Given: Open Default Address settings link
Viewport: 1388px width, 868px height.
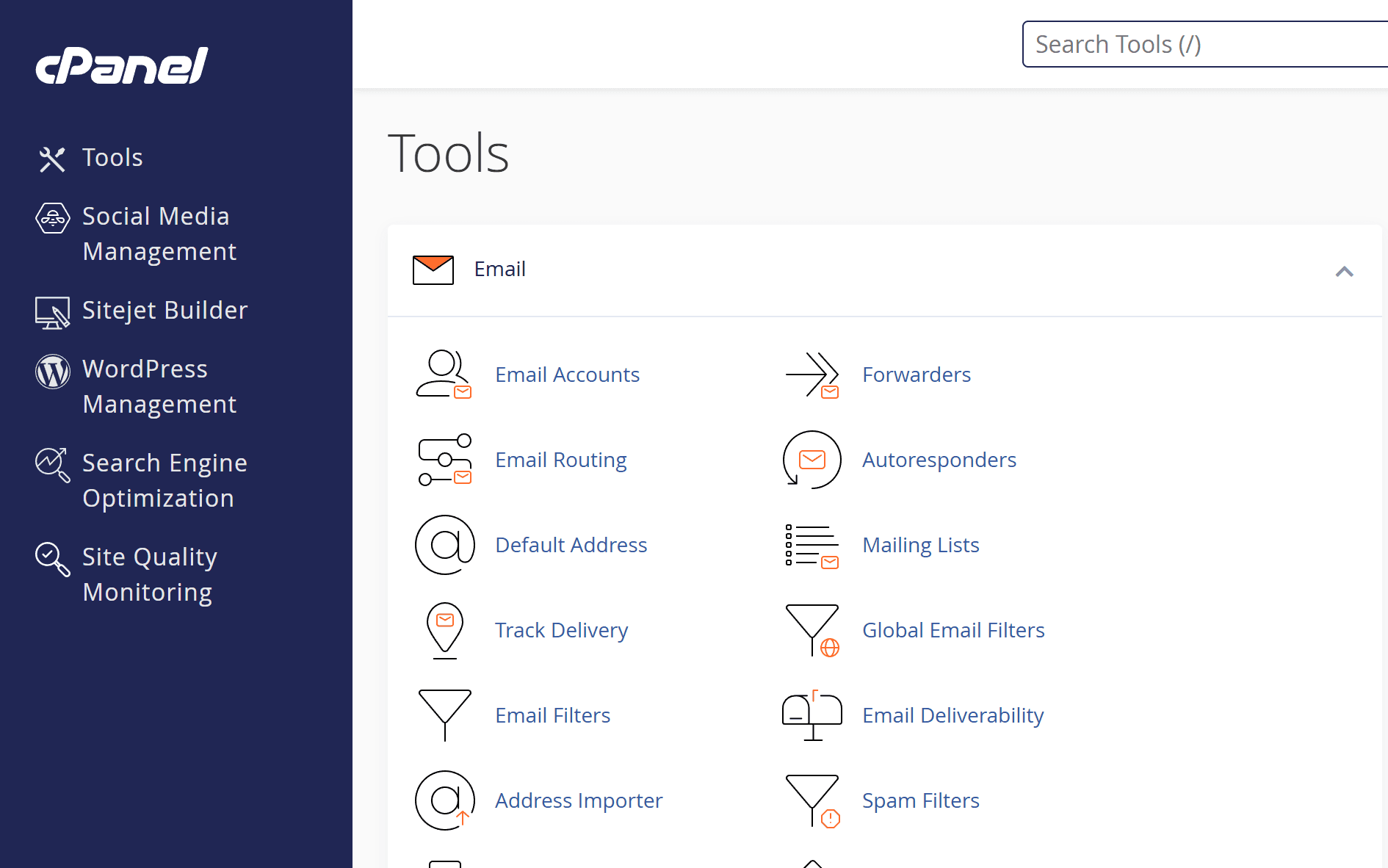Looking at the screenshot, I should click(x=571, y=545).
